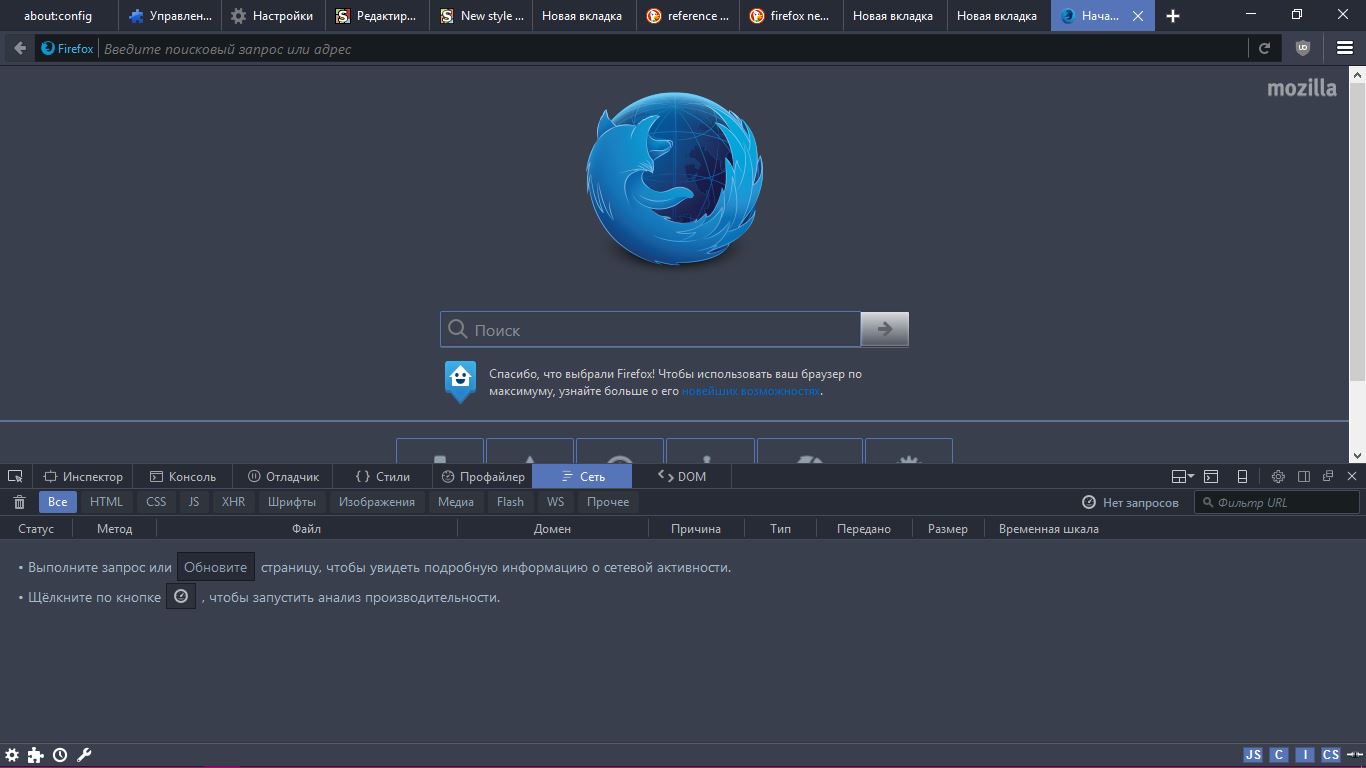Close the developer tools panel
The image size is (1366, 768).
click(1352, 477)
